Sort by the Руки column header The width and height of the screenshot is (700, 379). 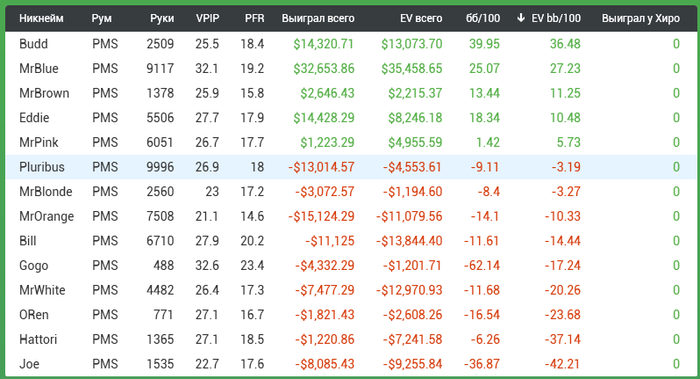coord(162,18)
